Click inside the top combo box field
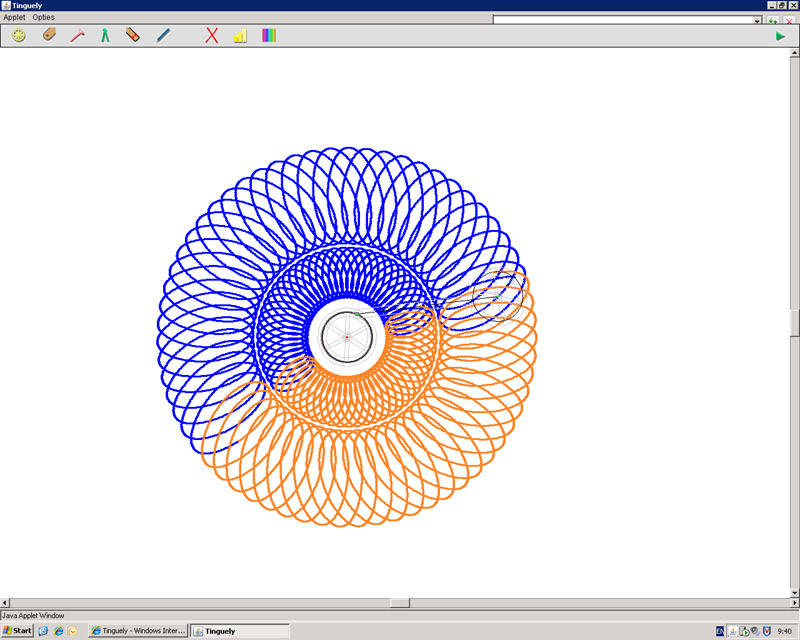The image size is (800, 640). tap(620, 20)
